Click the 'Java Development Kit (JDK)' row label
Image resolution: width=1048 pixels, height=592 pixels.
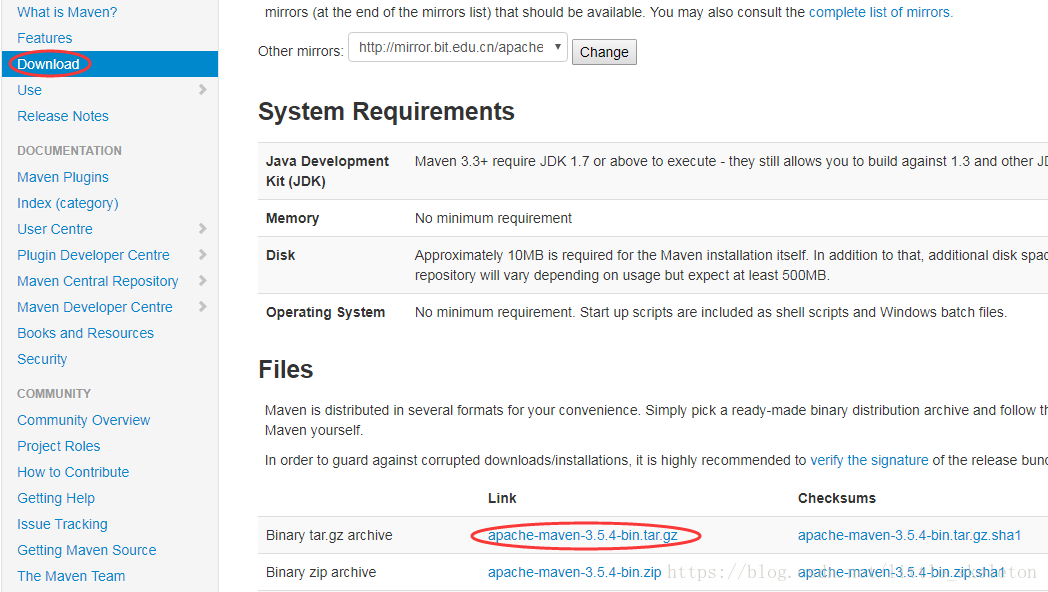pos(327,171)
